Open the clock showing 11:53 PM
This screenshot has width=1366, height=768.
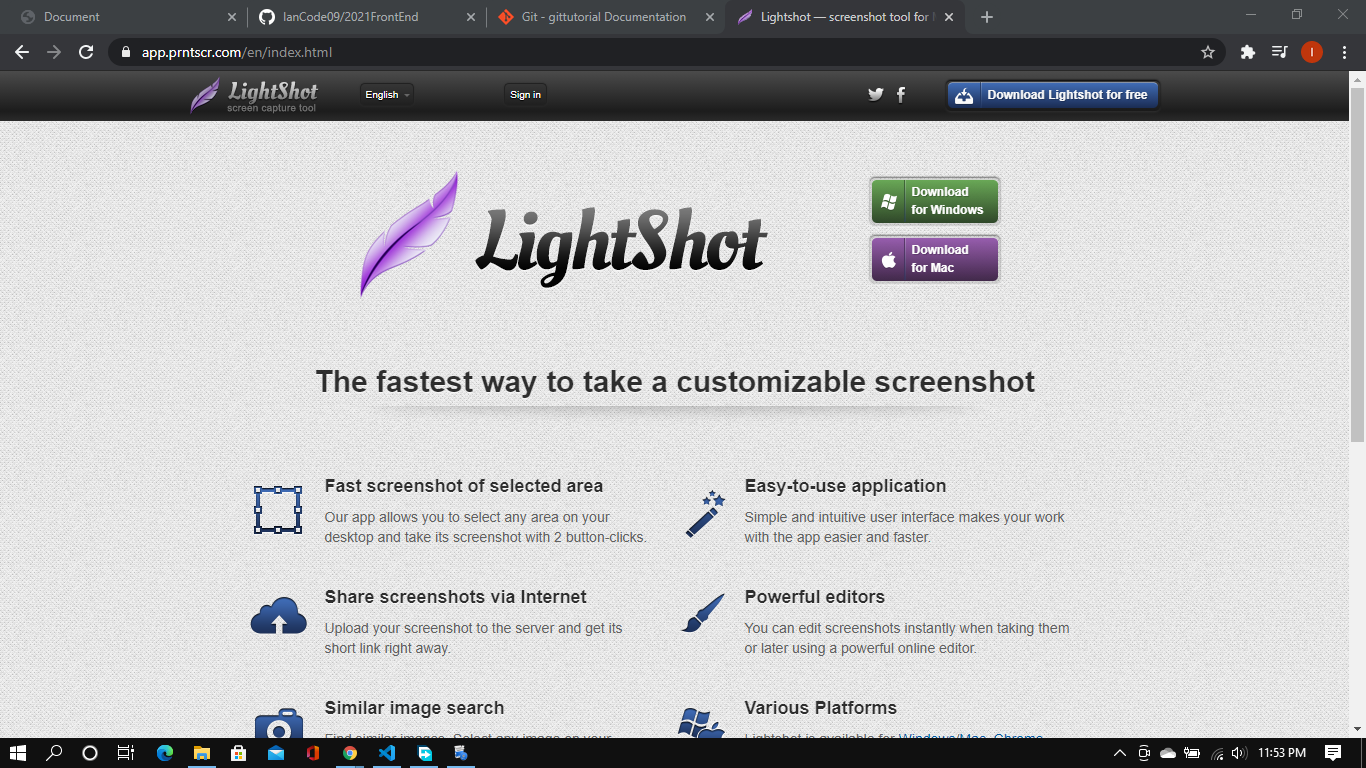(1282, 753)
